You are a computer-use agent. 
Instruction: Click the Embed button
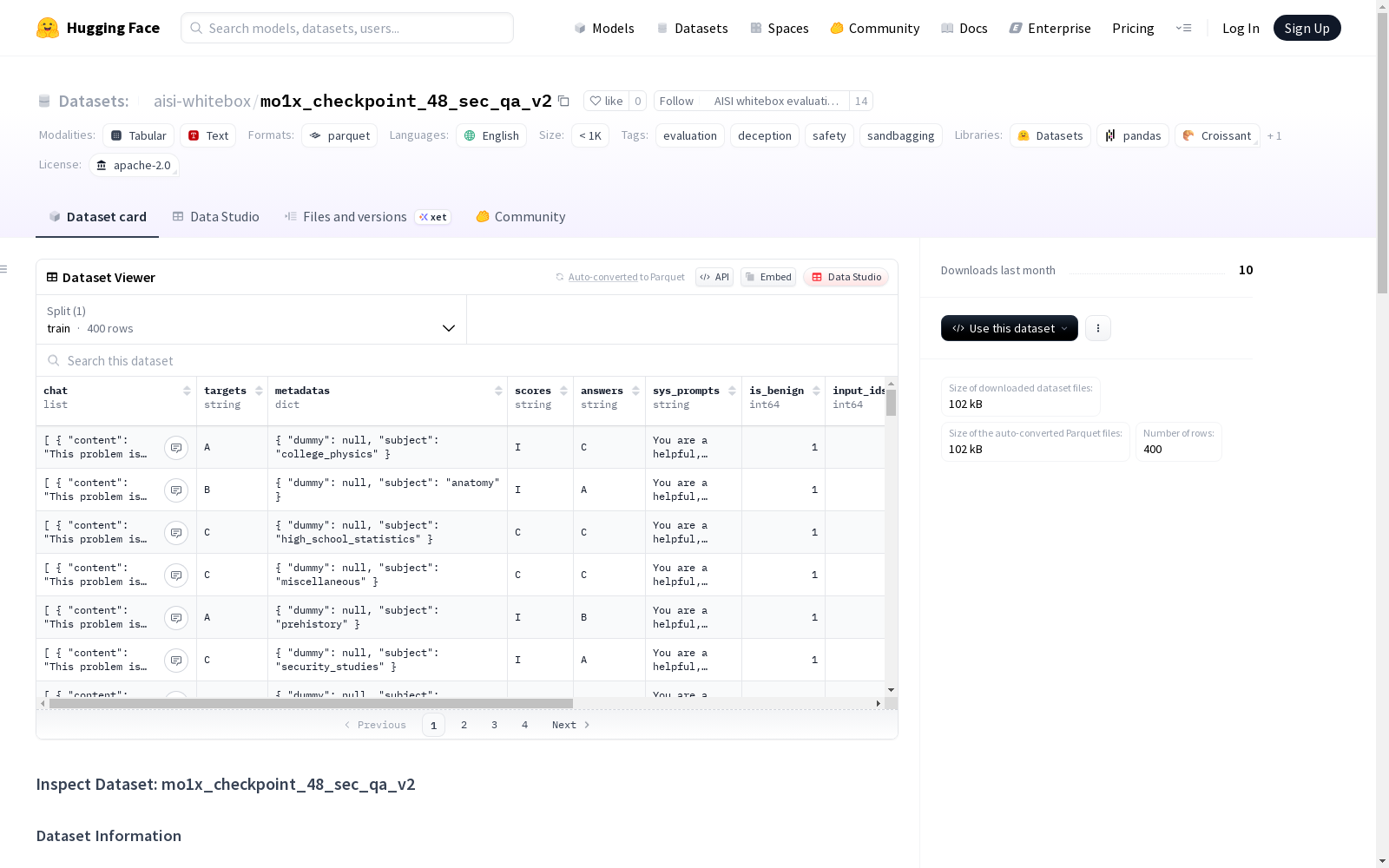coord(768,277)
